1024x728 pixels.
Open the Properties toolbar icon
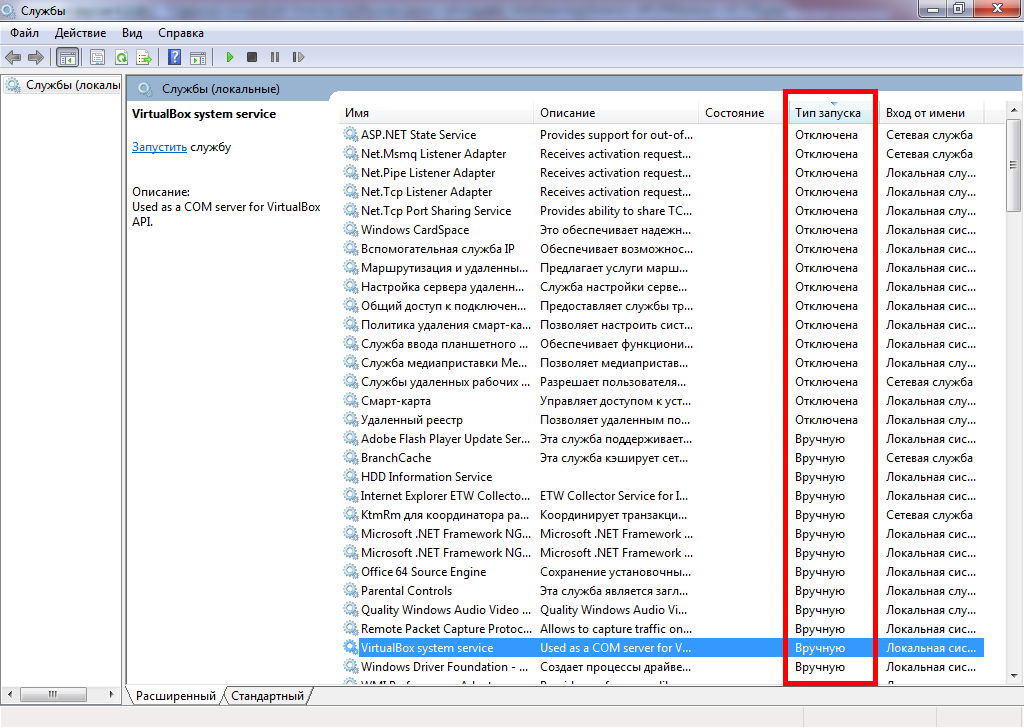coord(98,58)
